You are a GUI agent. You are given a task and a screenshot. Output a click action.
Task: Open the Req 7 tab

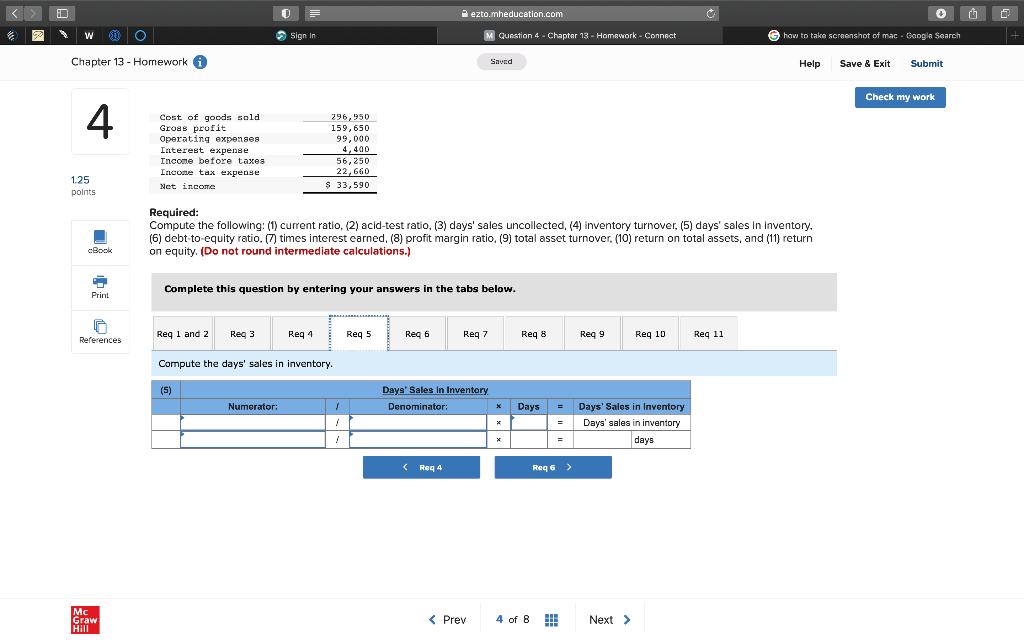pyautogui.click(x=475, y=334)
